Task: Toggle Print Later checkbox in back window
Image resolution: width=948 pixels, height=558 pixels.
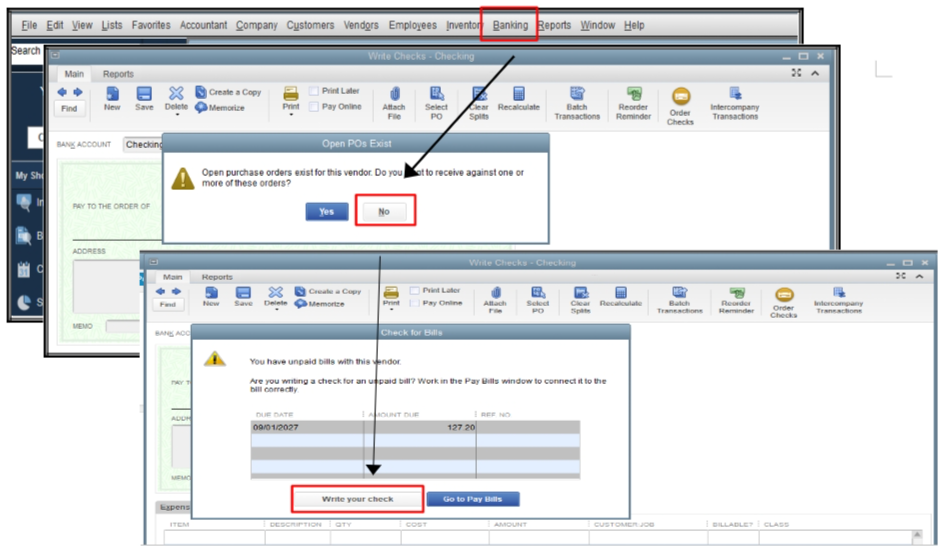Action: (x=314, y=91)
